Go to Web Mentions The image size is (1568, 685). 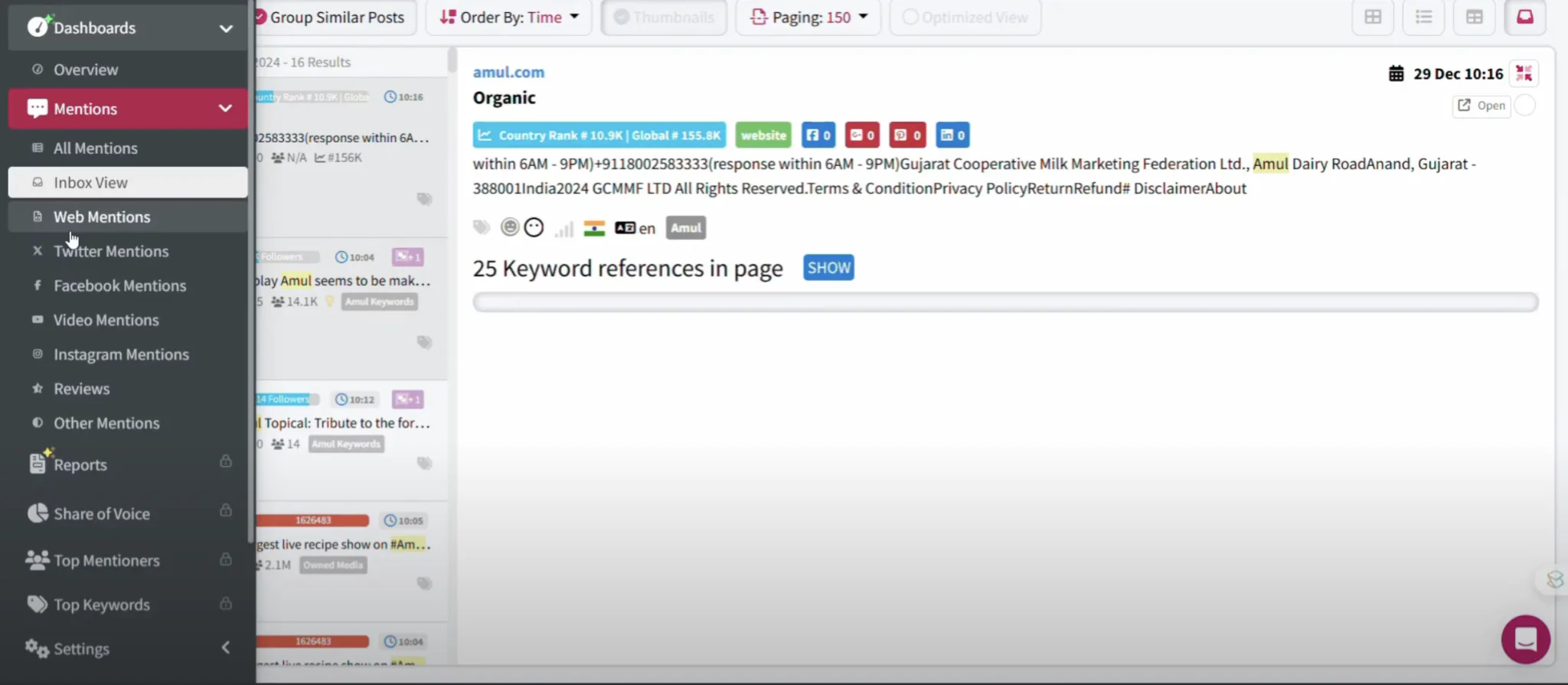tap(128, 217)
